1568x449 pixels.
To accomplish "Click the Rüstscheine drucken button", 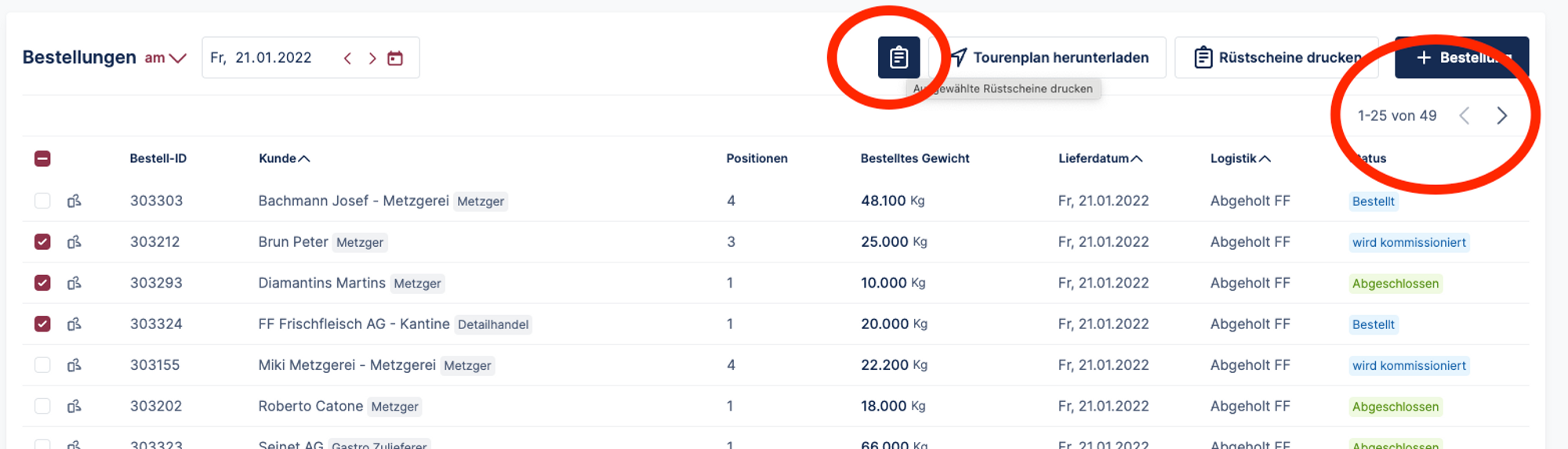I will click(1276, 57).
